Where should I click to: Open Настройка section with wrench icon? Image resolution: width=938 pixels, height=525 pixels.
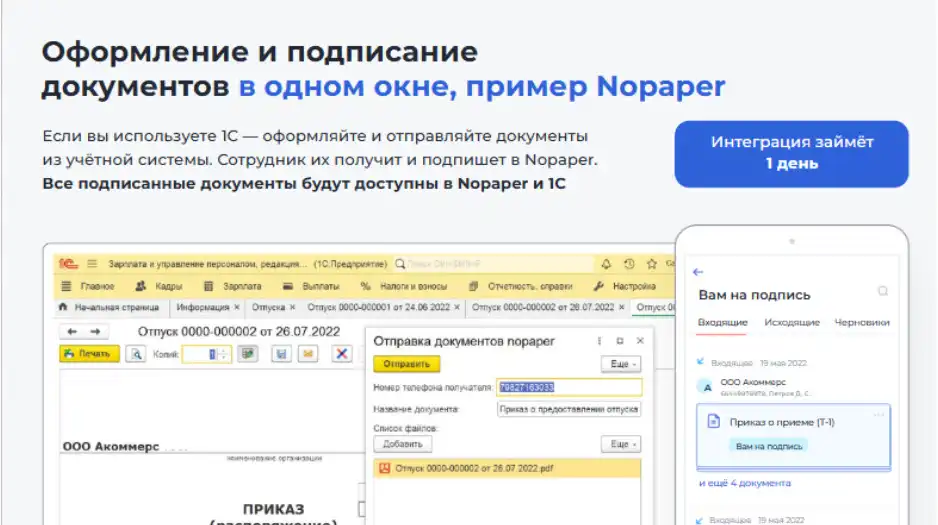point(625,286)
